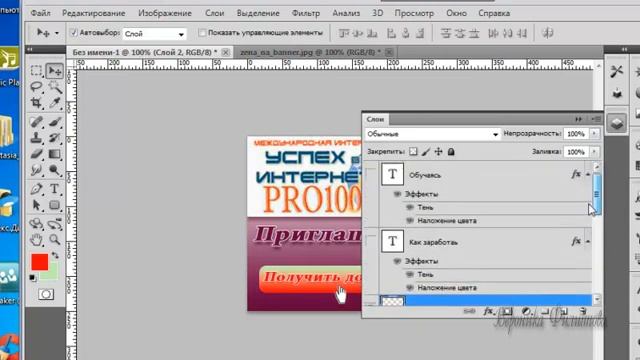Select the History Brush tool
Viewport: 640px width, 360px height.
point(54,138)
